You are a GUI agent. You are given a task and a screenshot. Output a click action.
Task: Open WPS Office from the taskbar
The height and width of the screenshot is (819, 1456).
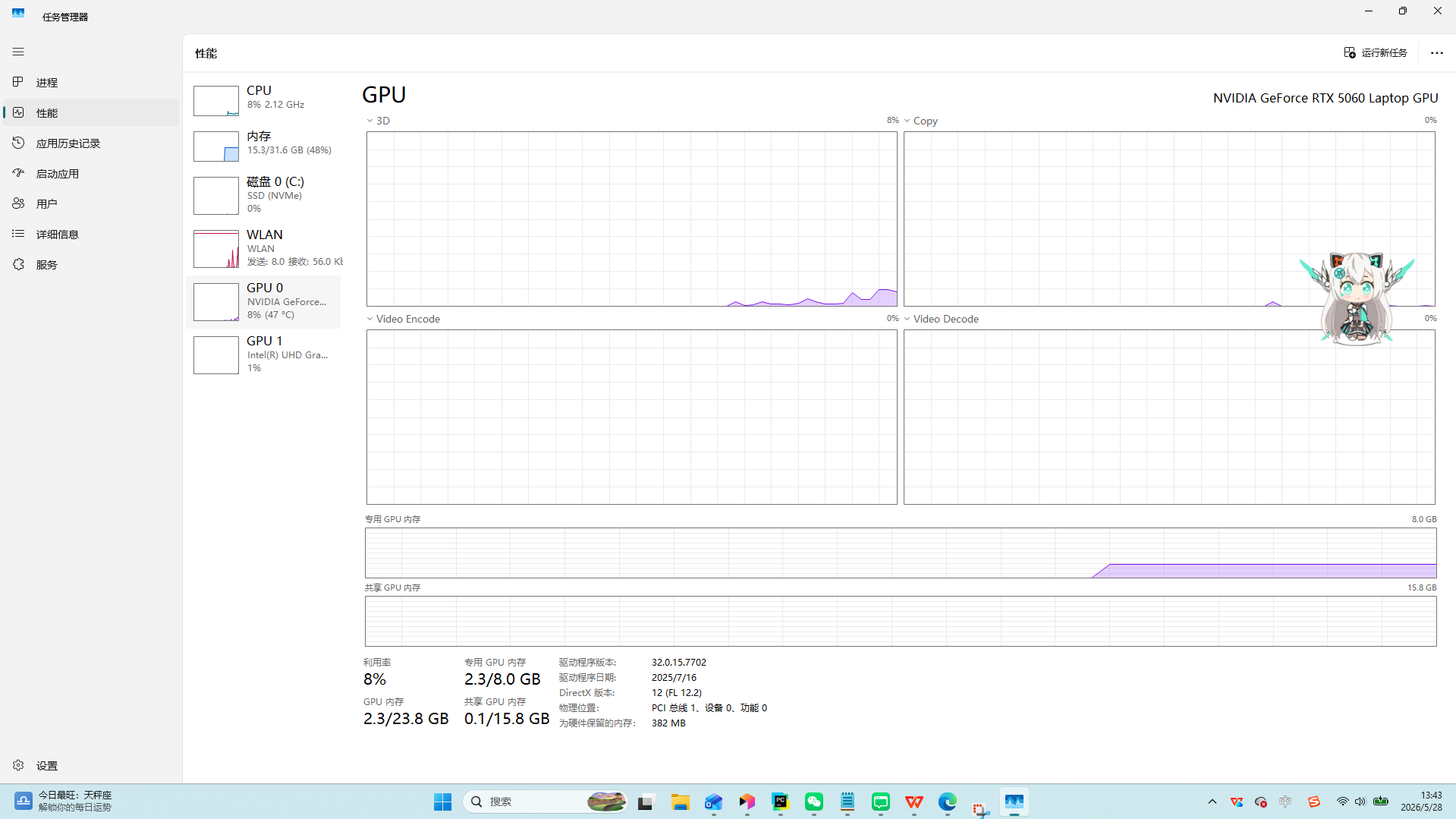(x=914, y=802)
